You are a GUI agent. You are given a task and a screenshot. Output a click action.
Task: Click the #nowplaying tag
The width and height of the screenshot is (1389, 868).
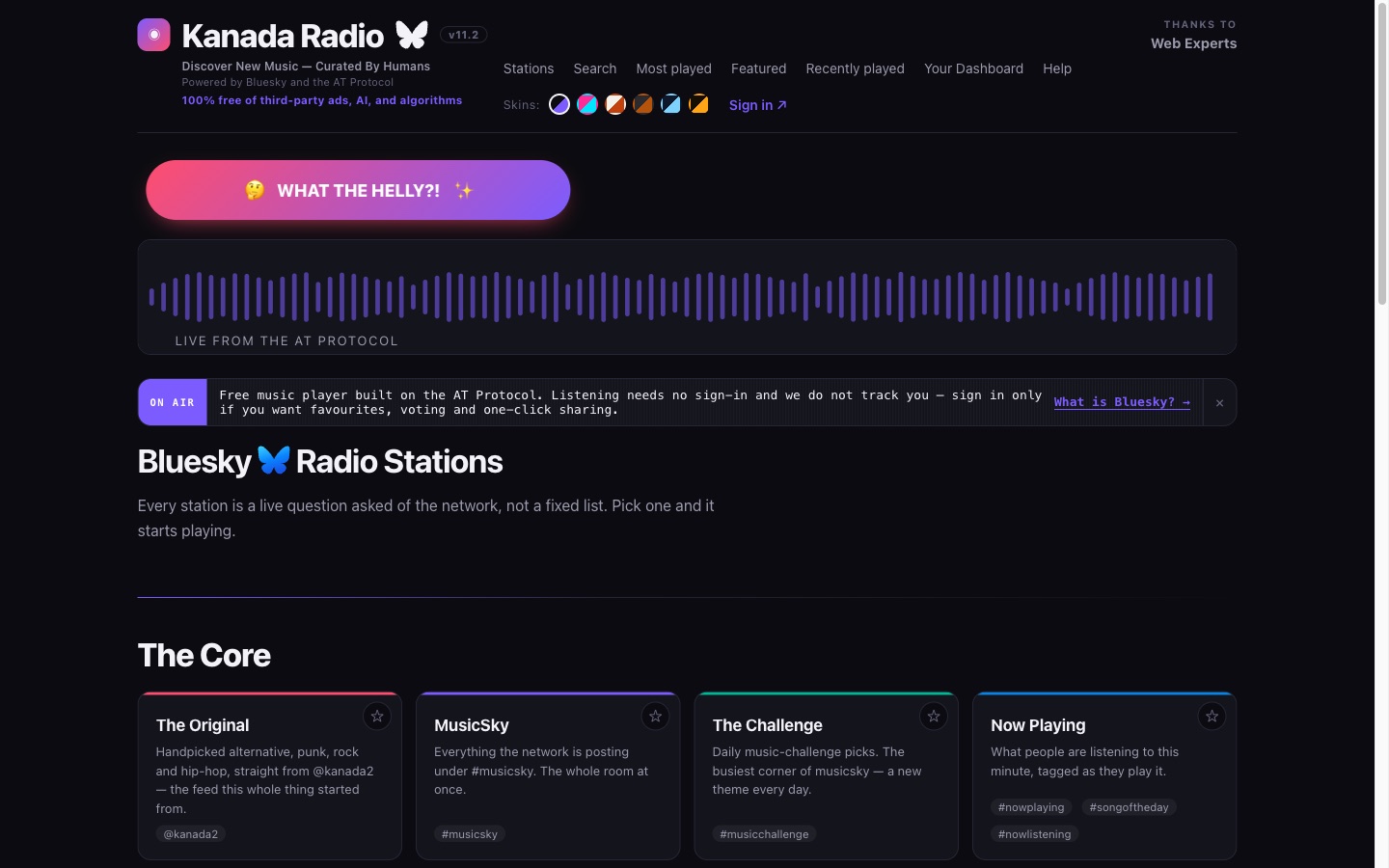(x=1031, y=807)
